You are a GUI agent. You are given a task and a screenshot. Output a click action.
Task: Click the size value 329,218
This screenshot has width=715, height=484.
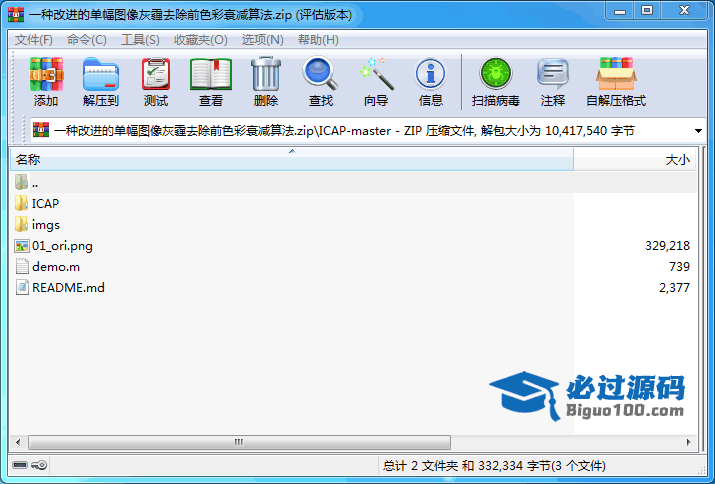[668, 246]
